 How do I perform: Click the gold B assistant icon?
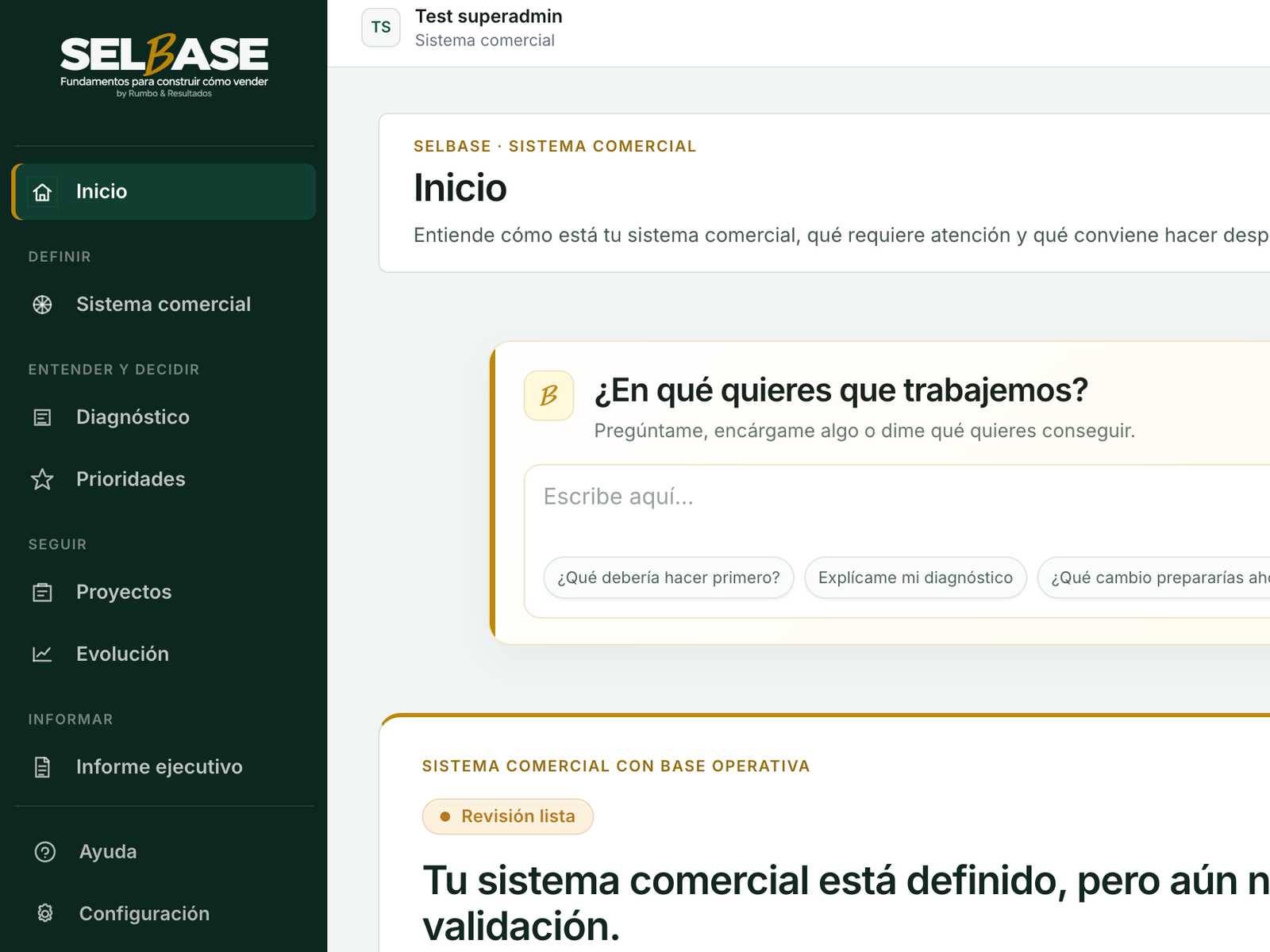click(548, 395)
